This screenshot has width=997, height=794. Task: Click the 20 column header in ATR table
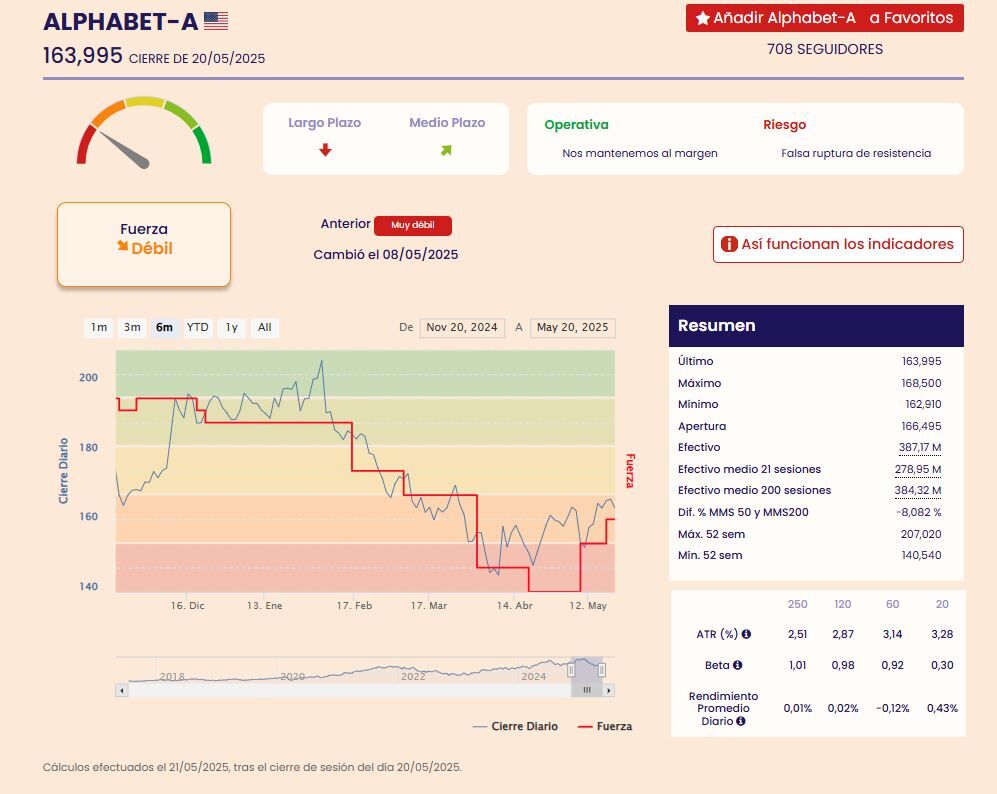[x=942, y=604]
